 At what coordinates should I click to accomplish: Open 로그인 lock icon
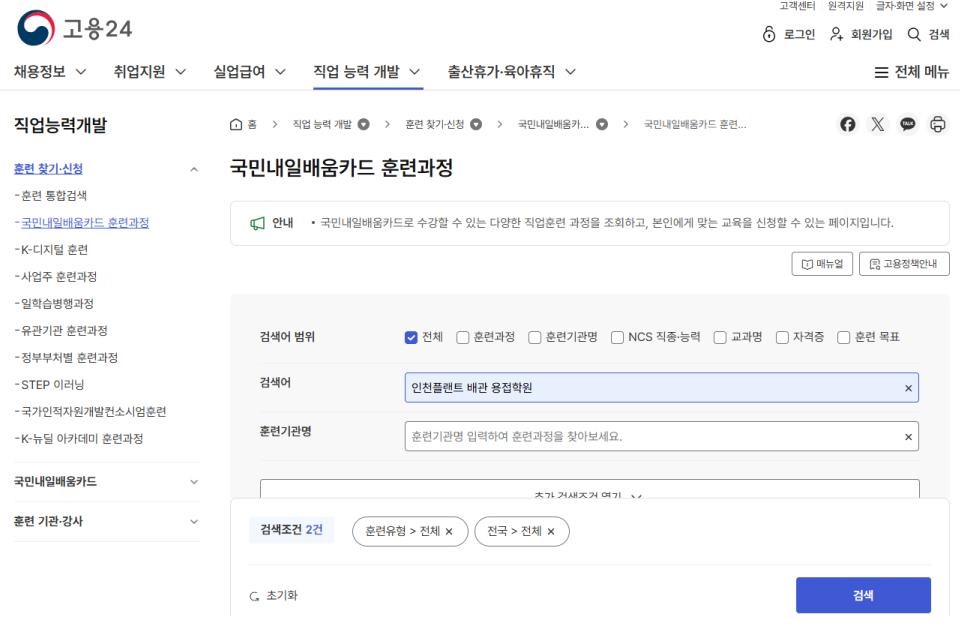pos(769,34)
